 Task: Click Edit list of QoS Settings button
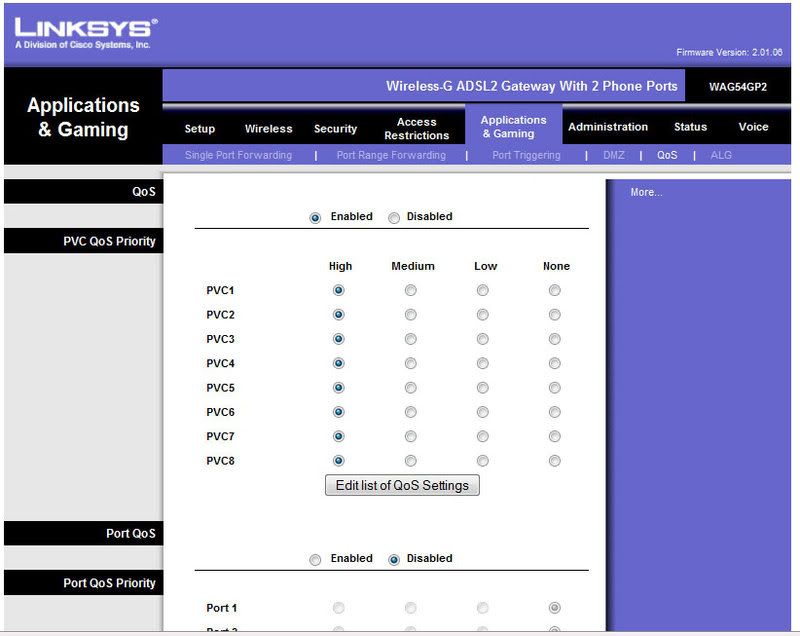pyautogui.click(x=402, y=485)
